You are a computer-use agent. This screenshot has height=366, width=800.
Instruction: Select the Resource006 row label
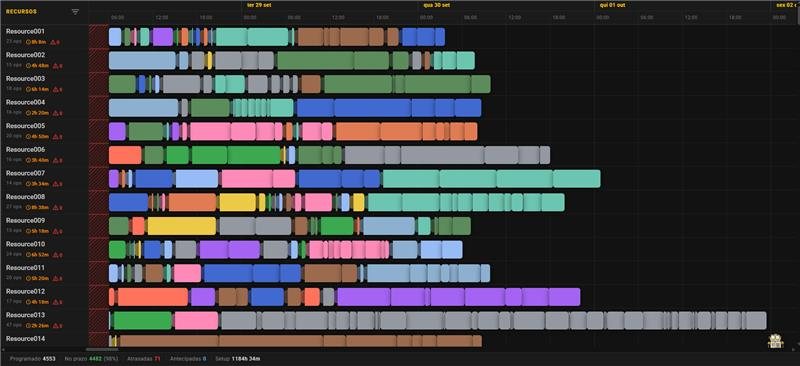point(26,150)
